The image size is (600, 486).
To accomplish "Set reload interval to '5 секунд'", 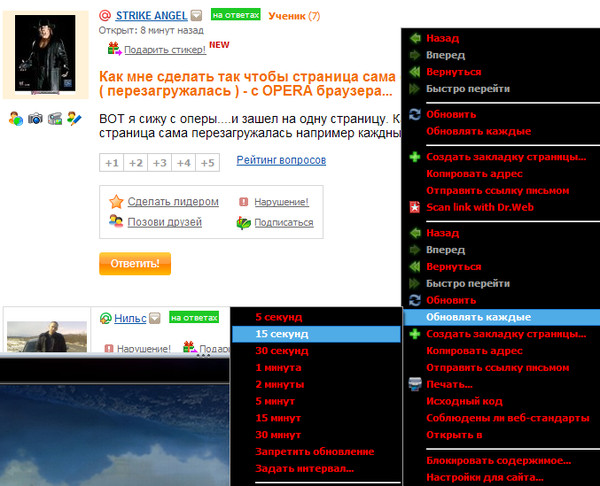I will coord(279,317).
